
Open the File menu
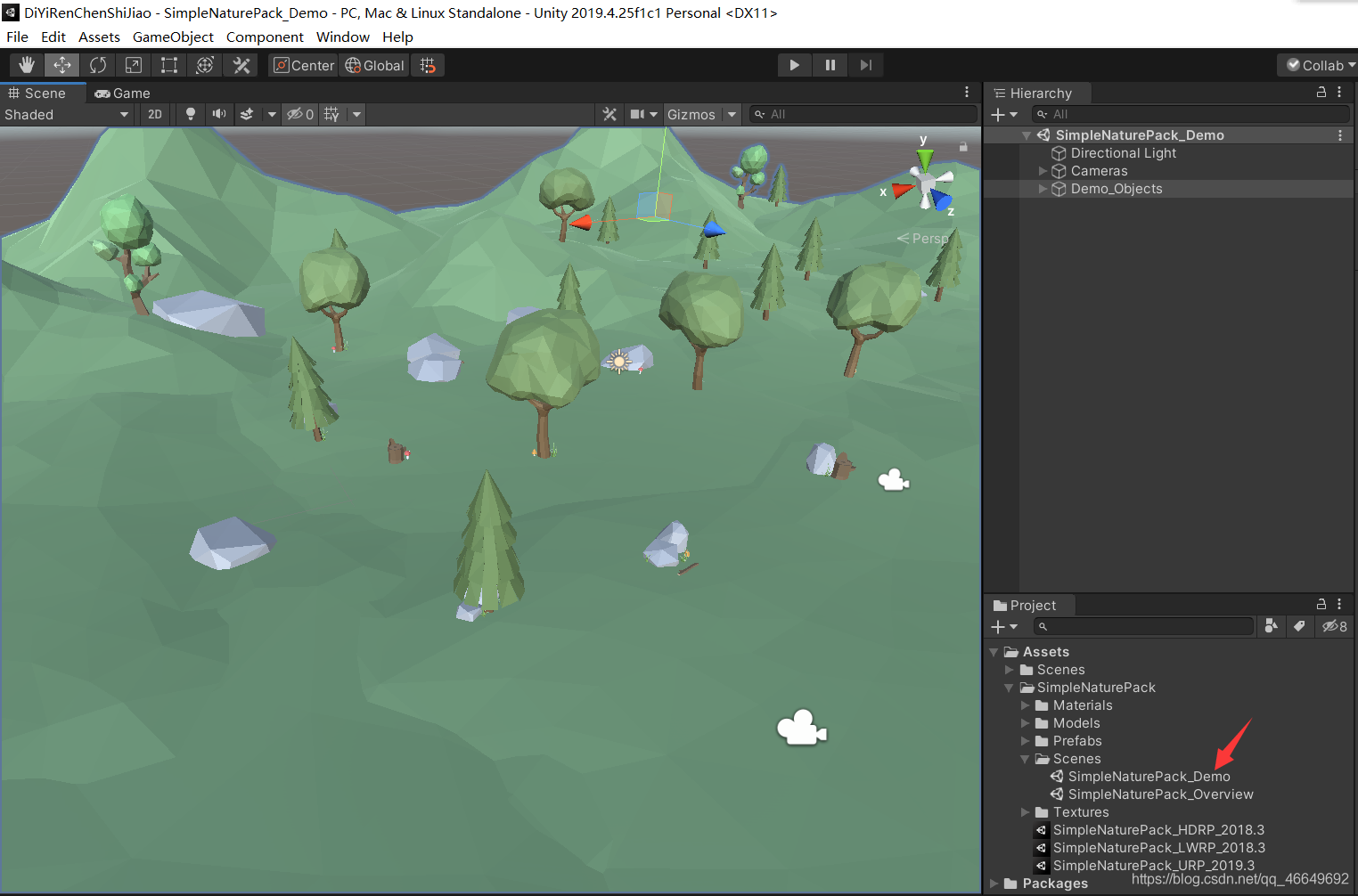click(17, 37)
